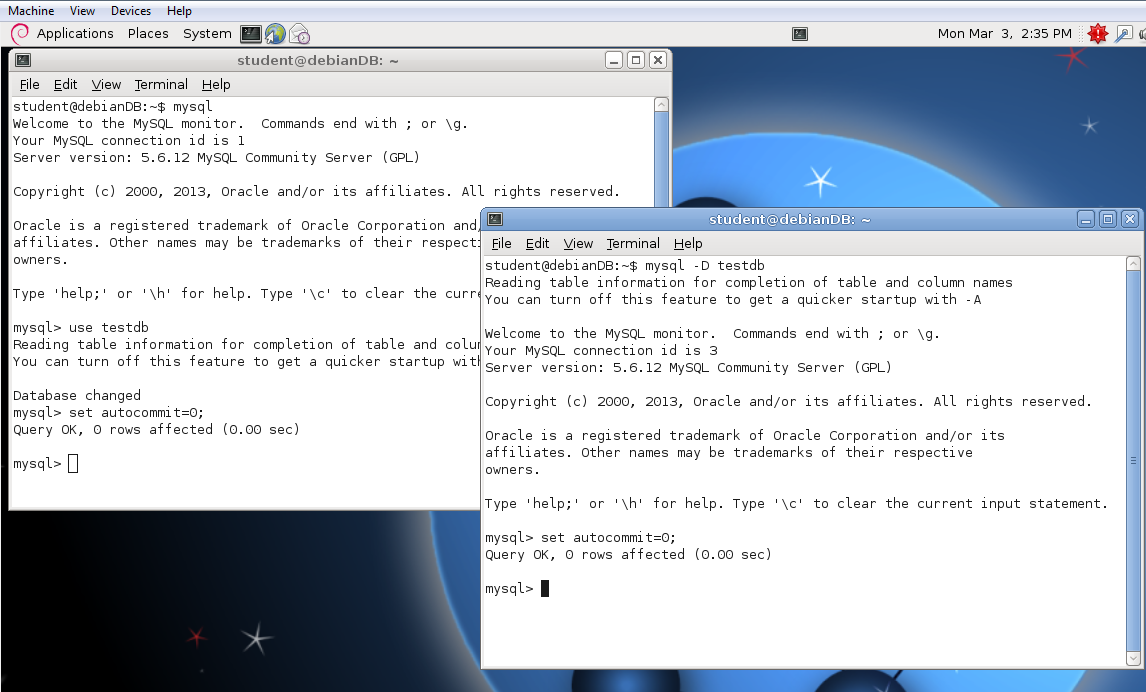Click the red update notification icon

coord(1097,34)
